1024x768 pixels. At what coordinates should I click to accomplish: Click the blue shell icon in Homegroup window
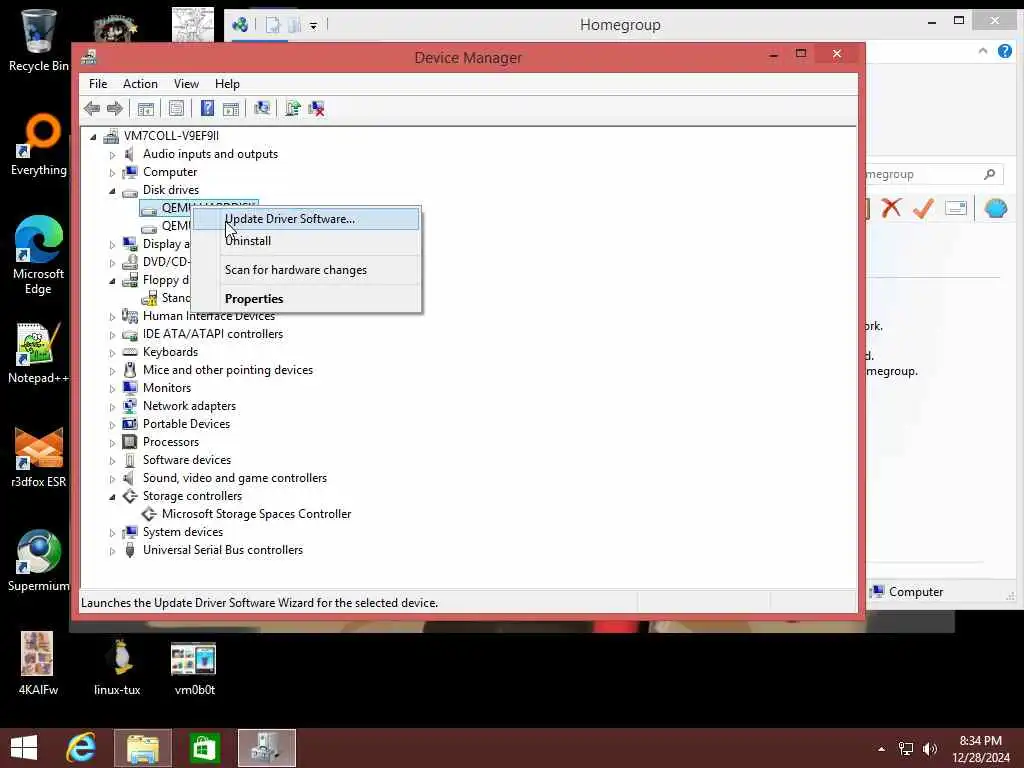point(996,208)
